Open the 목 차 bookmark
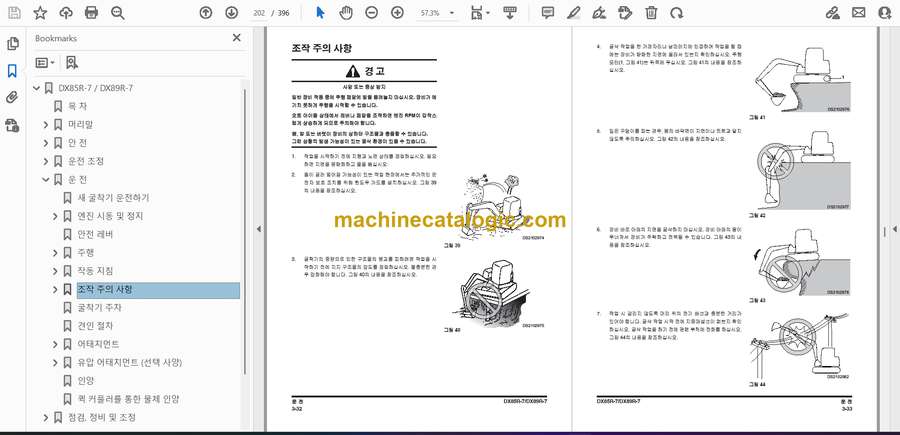The image size is (900, 435). (77, 106)
